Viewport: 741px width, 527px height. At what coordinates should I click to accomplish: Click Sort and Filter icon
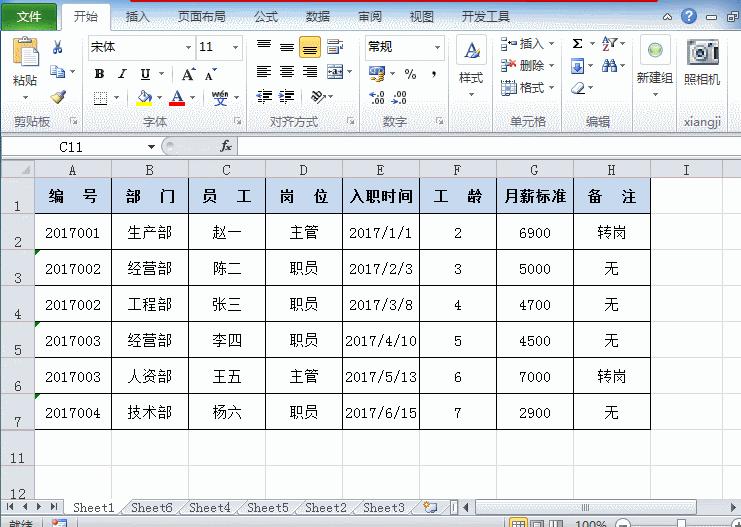(x=609, y=44)
